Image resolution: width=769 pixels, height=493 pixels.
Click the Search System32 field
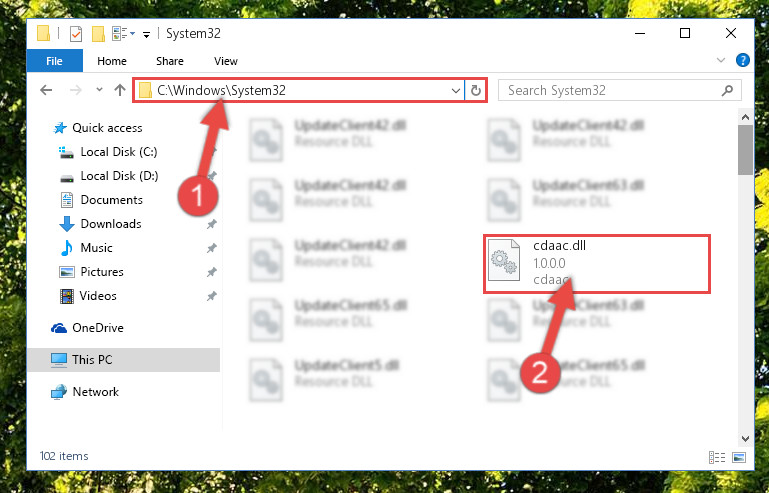[x=613, y=90]
